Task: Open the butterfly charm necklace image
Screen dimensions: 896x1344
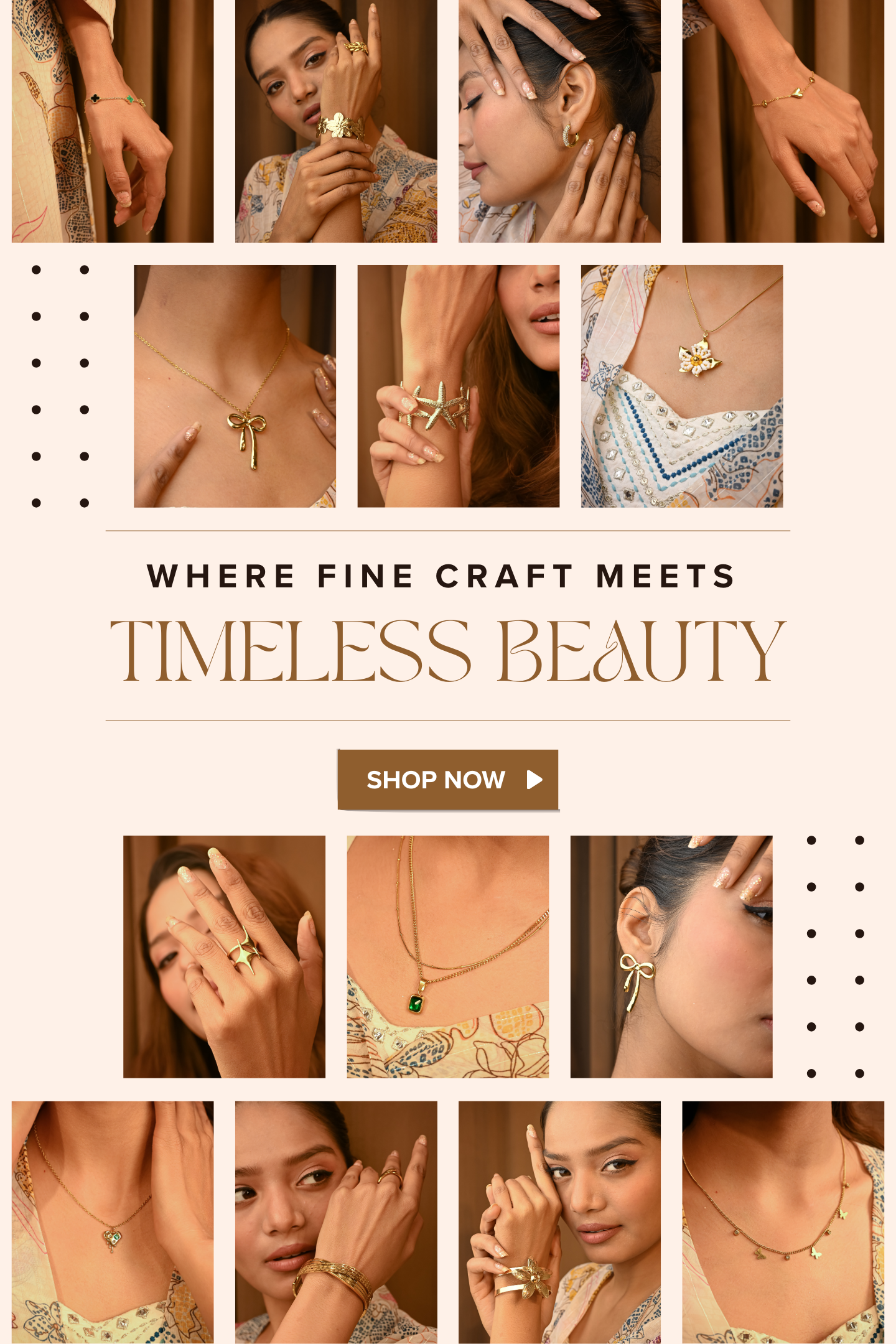Action: pyautogui.click(x=783, y=1222)
